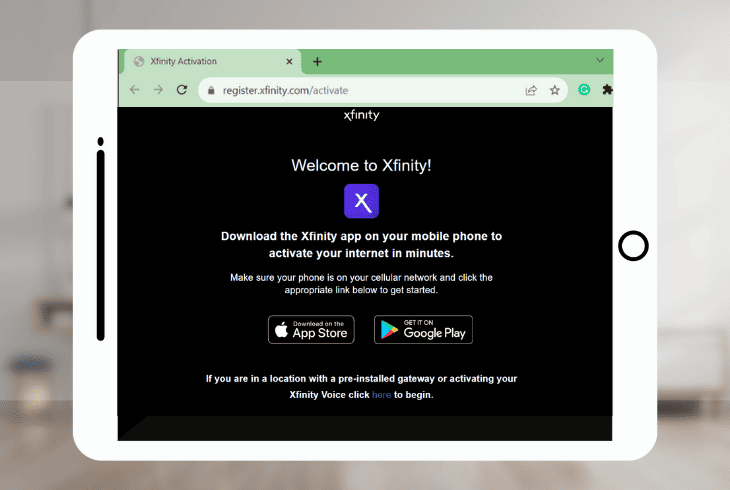The width and height of the screenshot is (730, 490).
Task: Click Download on the App Store badge
Action: pyautogui.click(x=311, y=330)
